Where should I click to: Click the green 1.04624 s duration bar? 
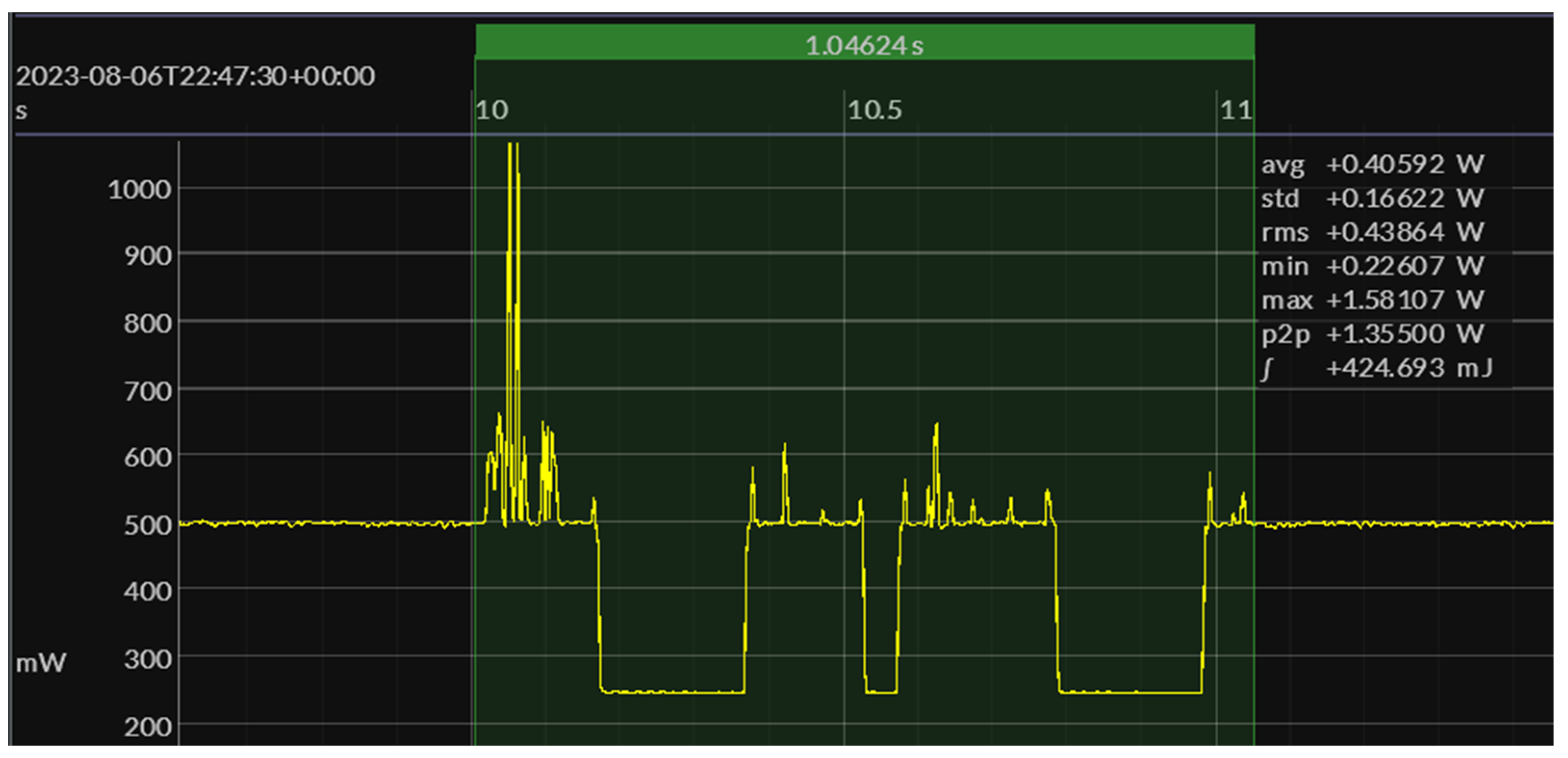coord(864,44)
